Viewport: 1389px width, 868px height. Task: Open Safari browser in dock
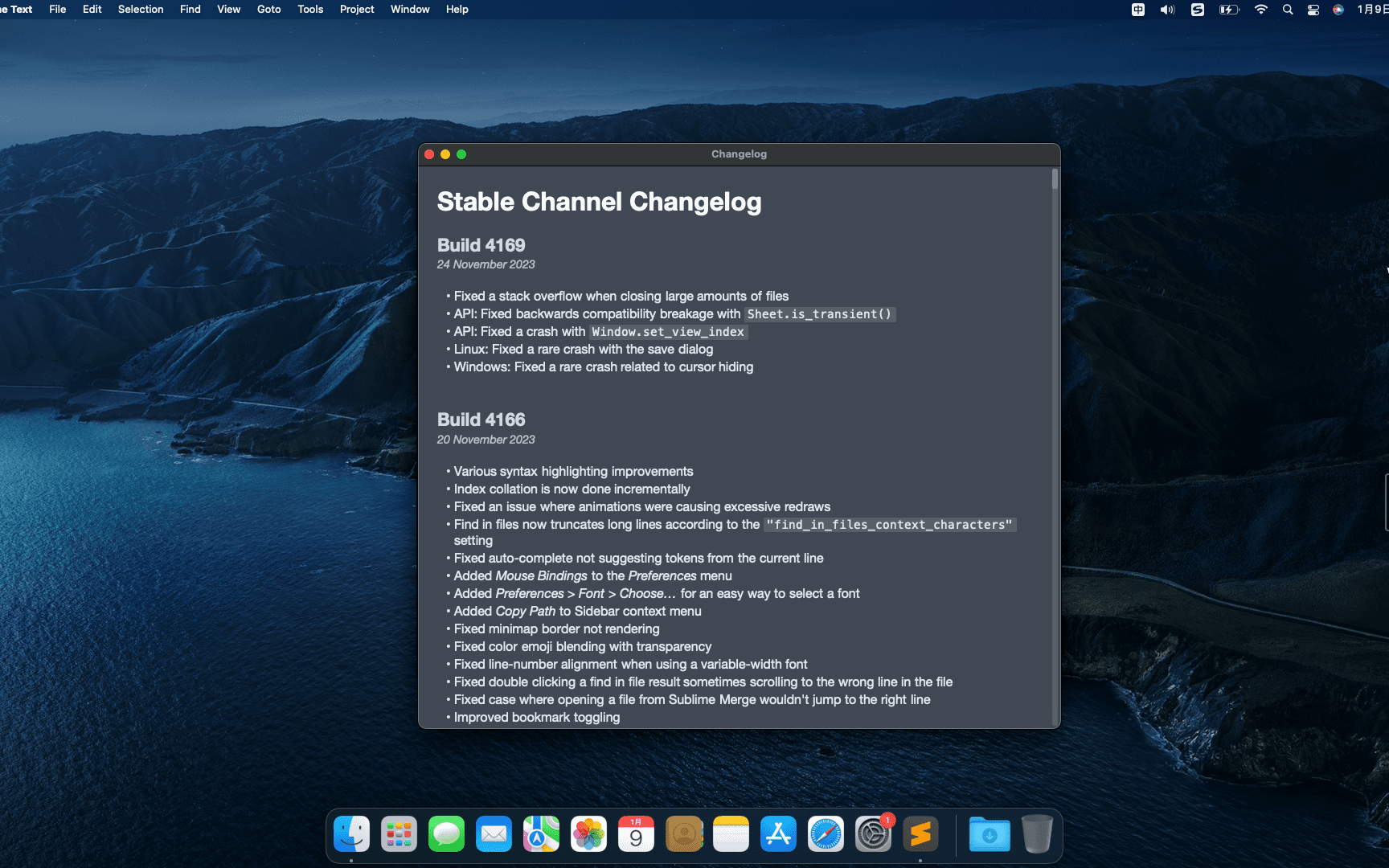click(x=826, y=834)
